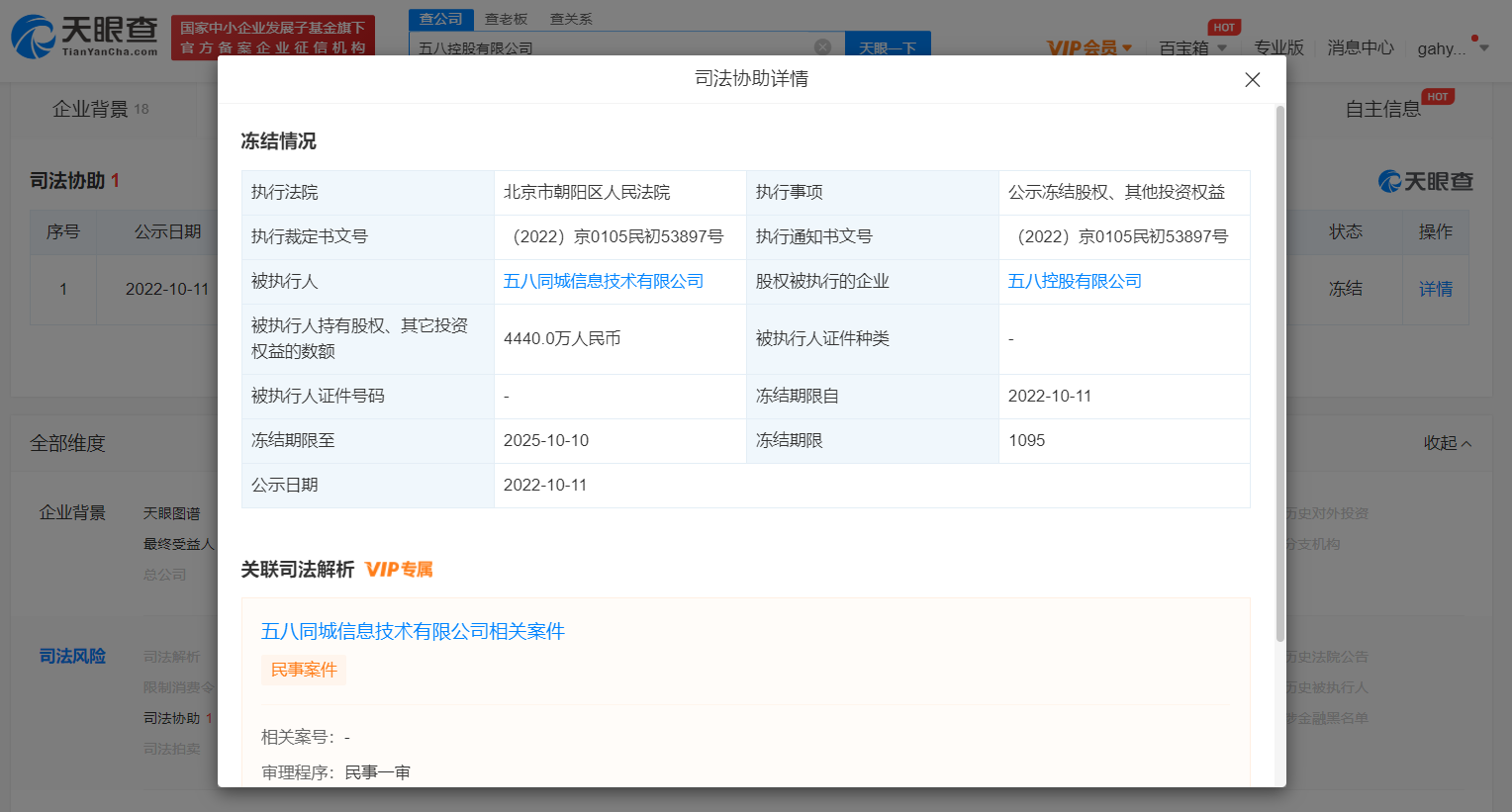1512x812 pixels.
Task: Open 五八同城信息技术有限公司相关案件 link
Action: coord(413,631)
